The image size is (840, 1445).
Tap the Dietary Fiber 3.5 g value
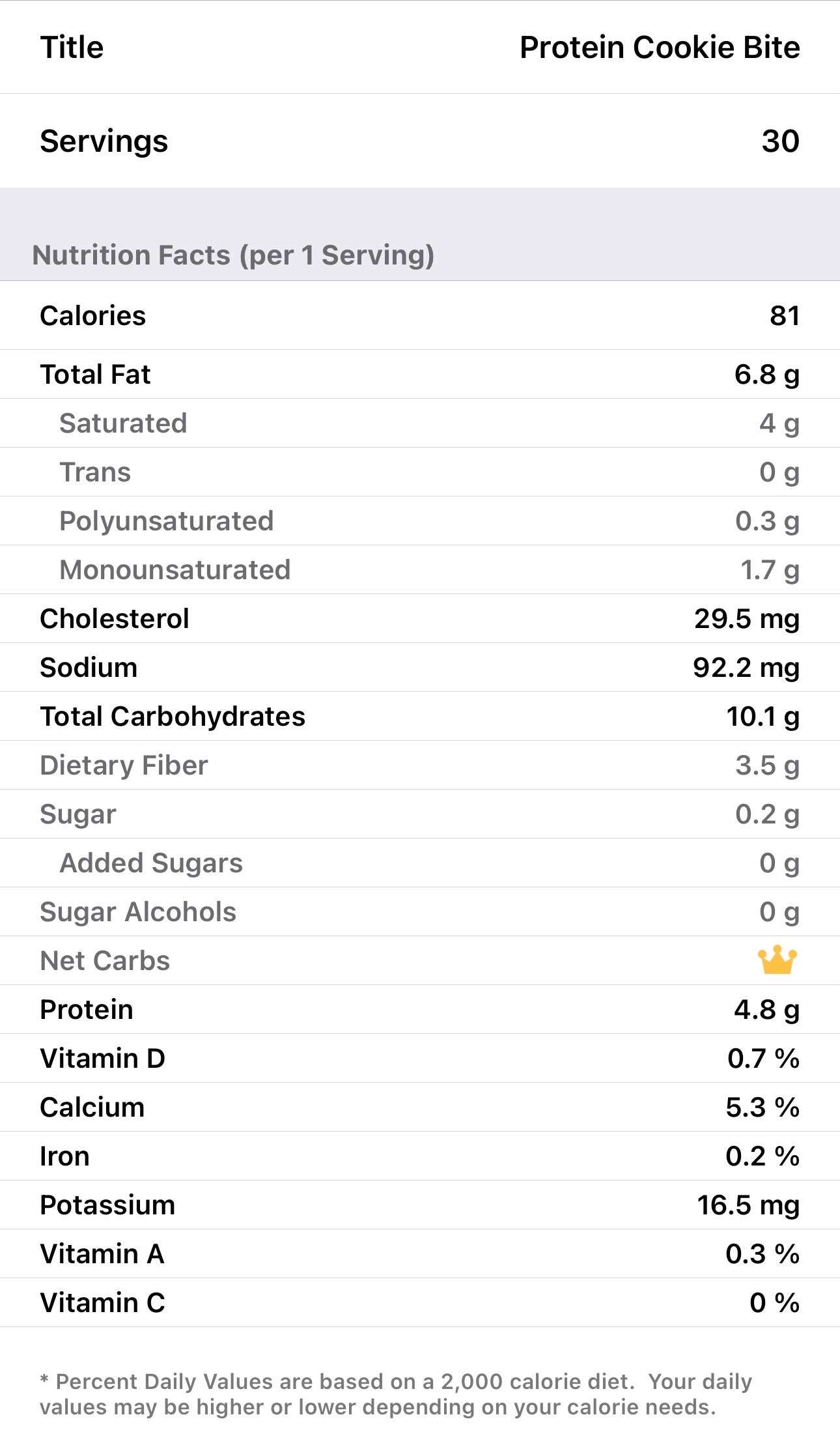767,765
